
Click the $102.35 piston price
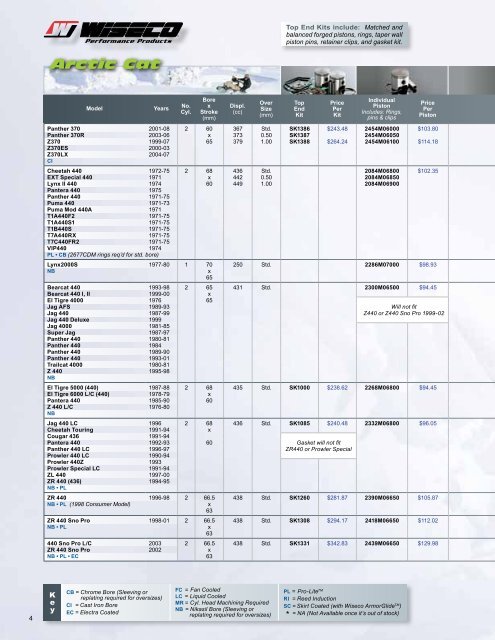coord(428,171)
